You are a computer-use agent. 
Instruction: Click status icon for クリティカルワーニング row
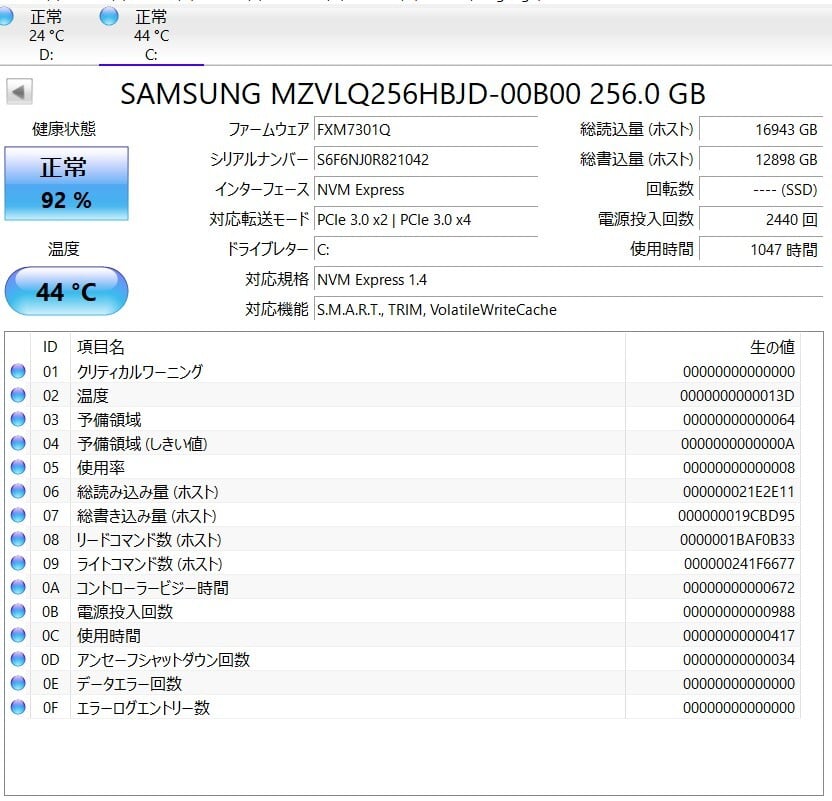(18, 372)
